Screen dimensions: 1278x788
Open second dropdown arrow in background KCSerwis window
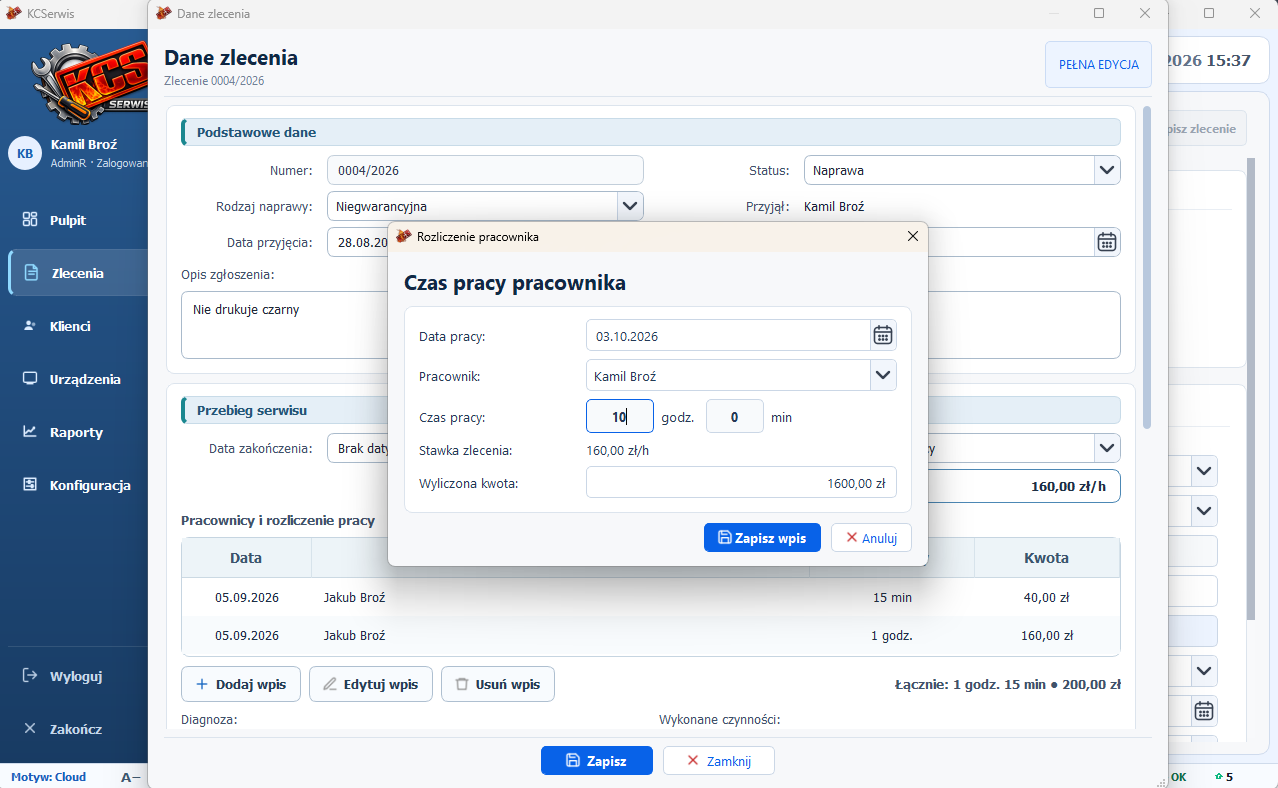[1204, 511]
